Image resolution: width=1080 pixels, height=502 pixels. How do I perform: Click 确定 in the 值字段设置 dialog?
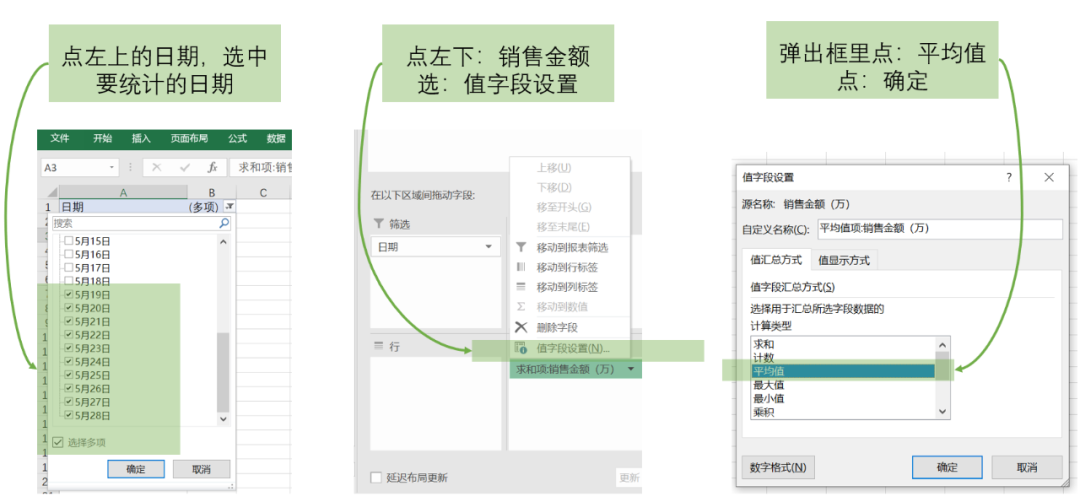point(947,467)
